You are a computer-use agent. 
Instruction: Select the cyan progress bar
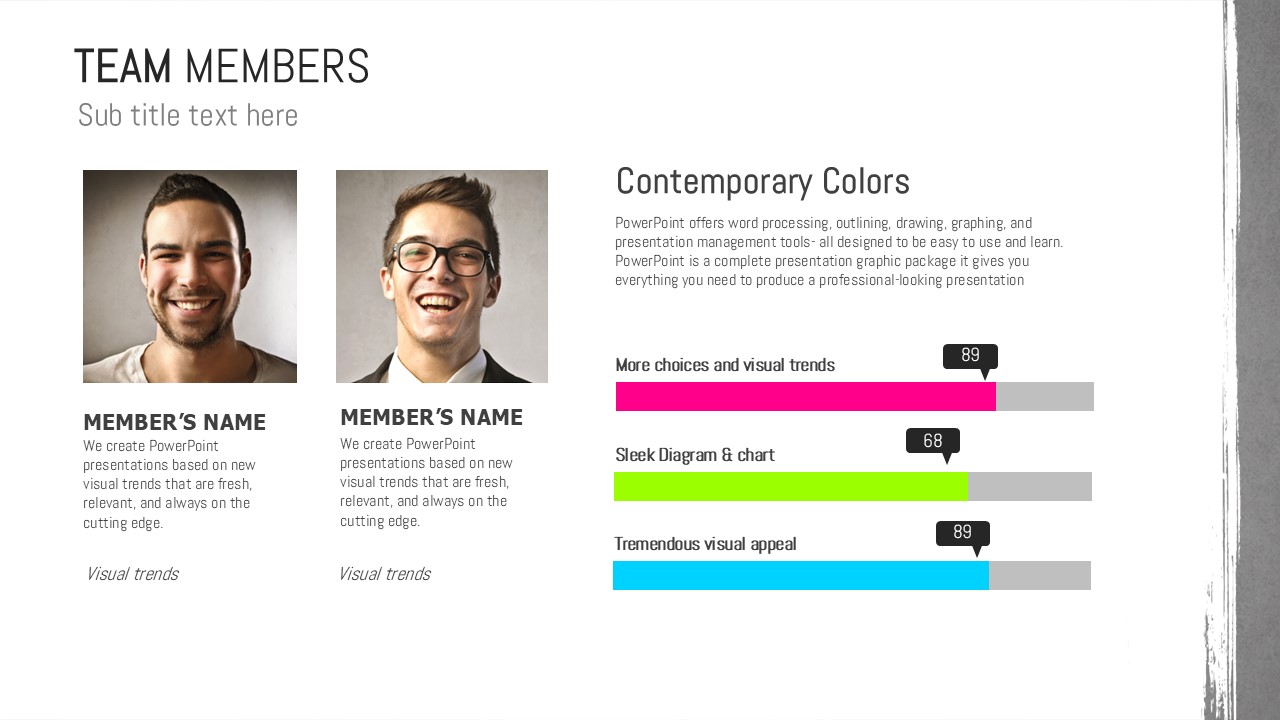pos(801,576)
